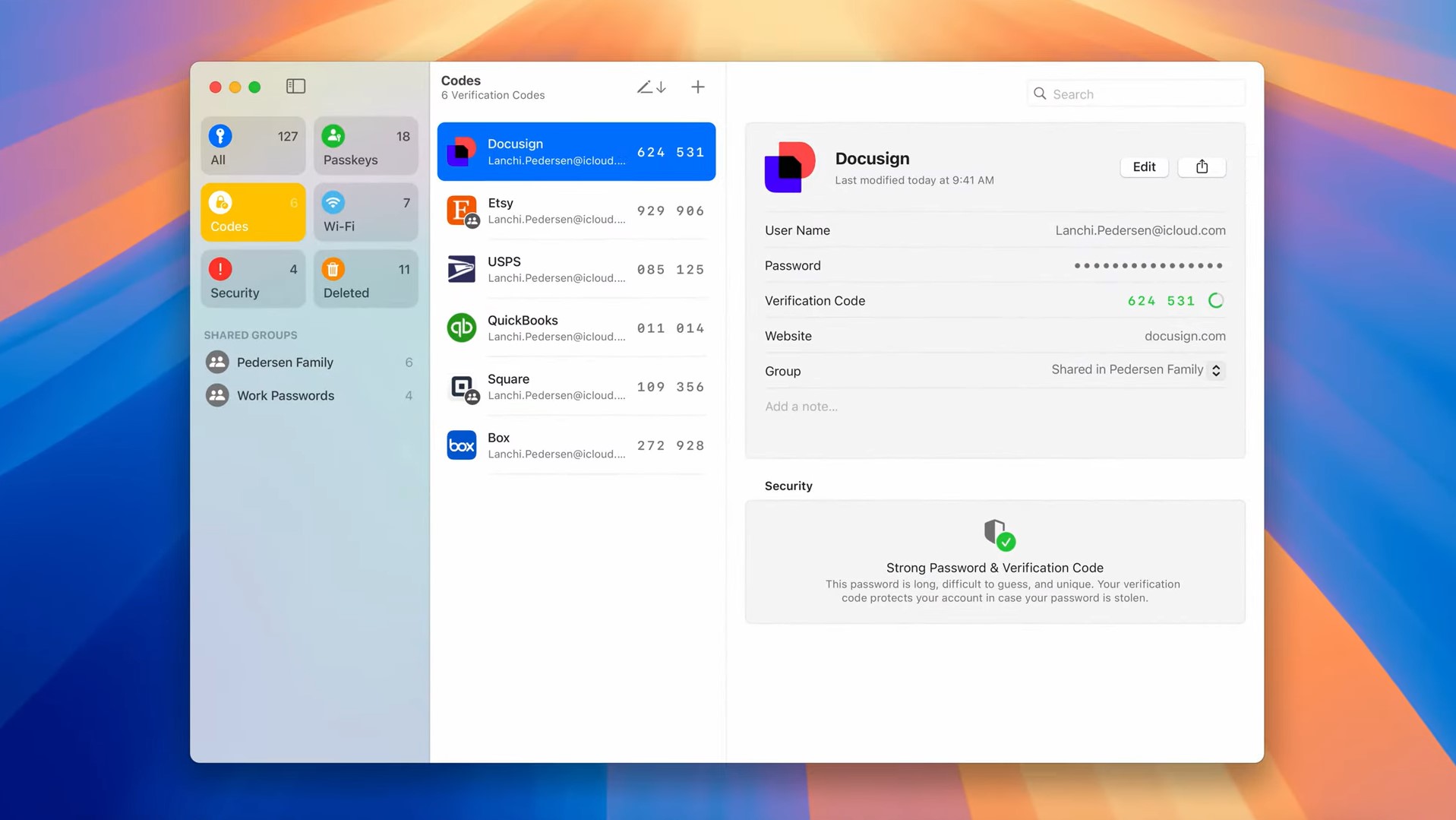Select the All passwords key icon
Image resolution: width=1456 pixels, height=820 pixels.
[220, 135]
